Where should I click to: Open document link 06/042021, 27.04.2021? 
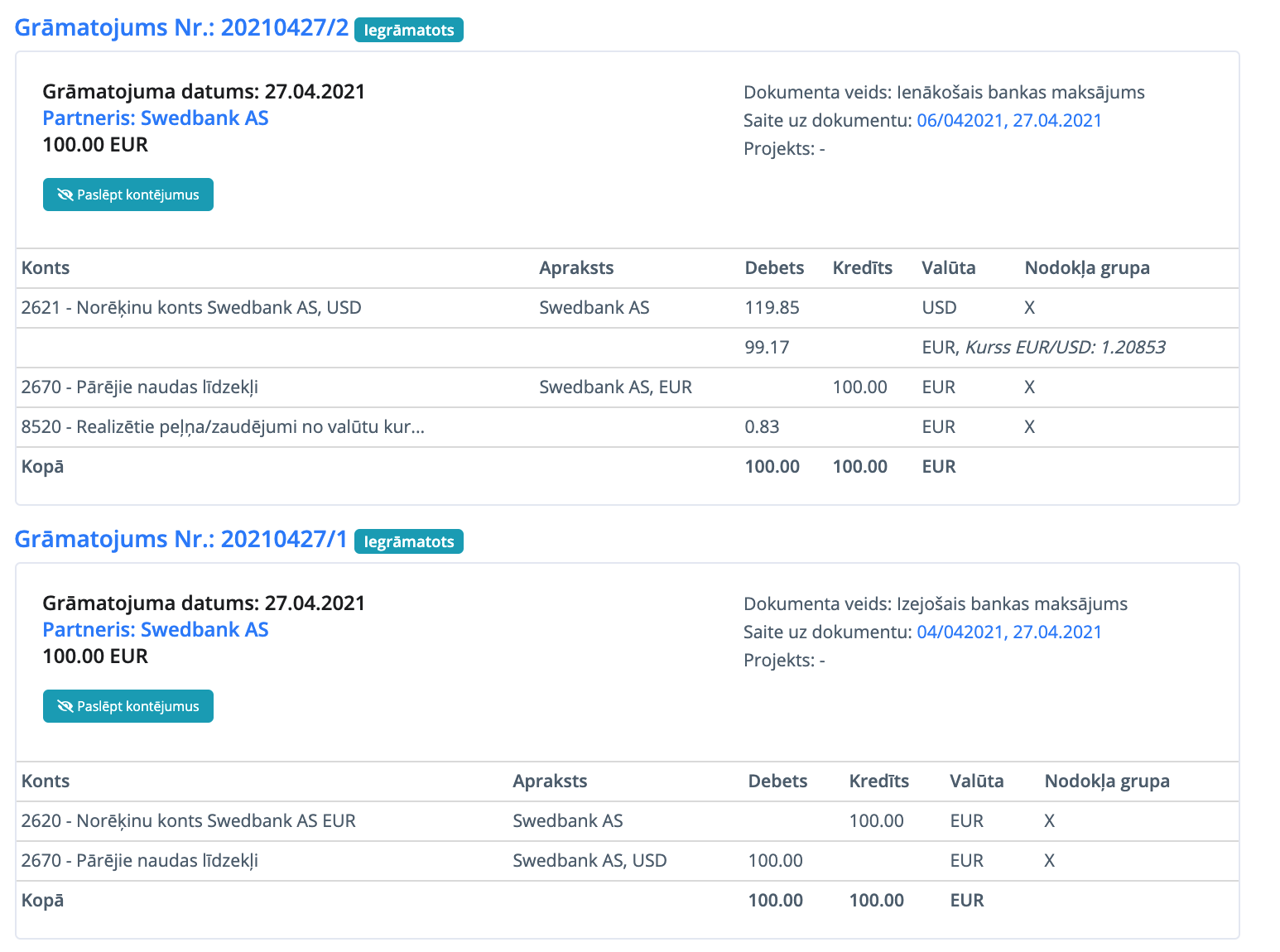1009,120
